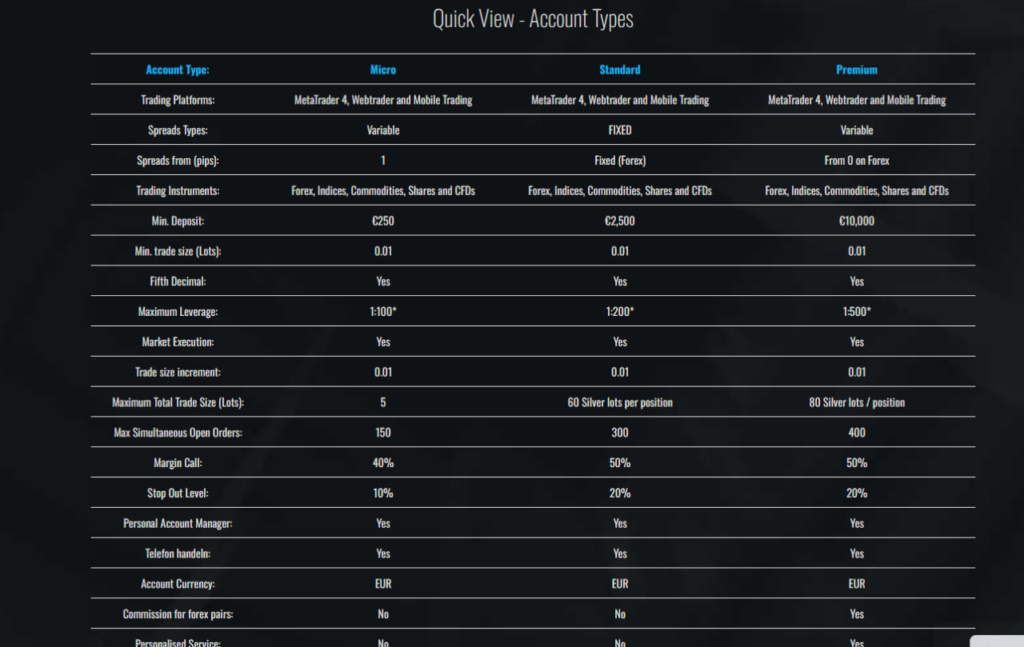Click the "Maximum Leverage:" row label

(x=178, y=311)
